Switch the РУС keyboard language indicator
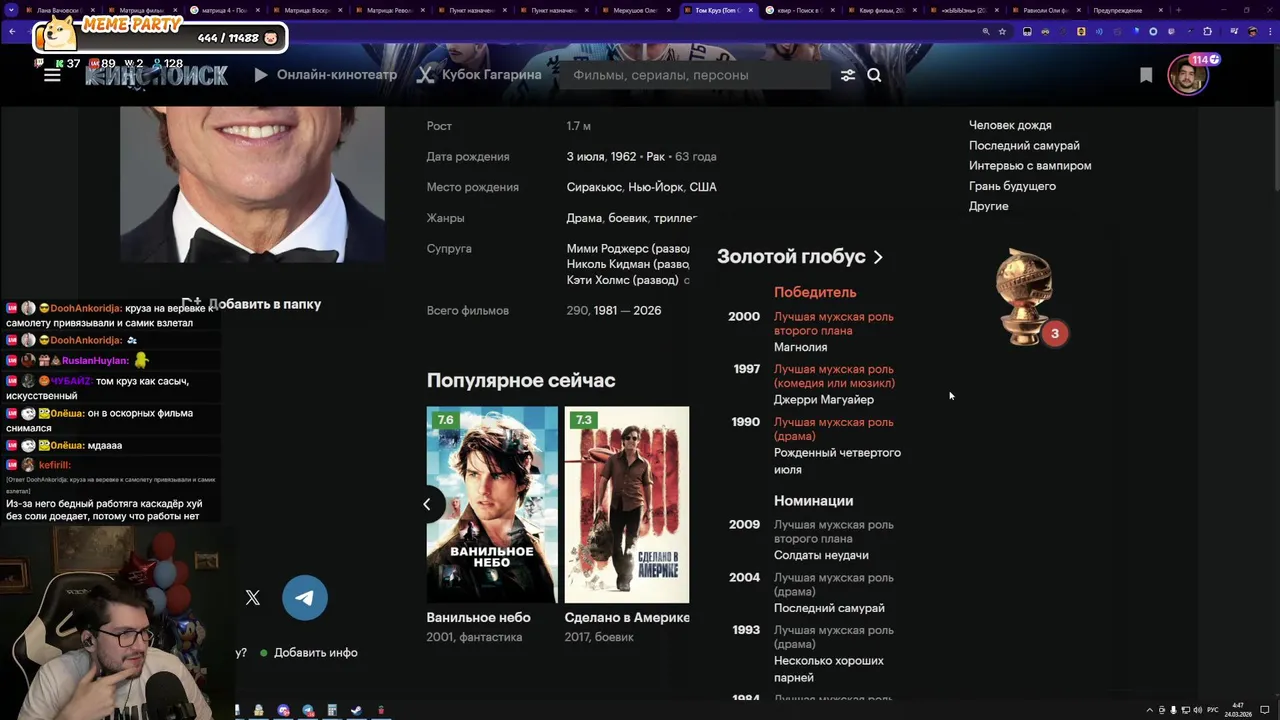This screenshot has height=720, width=1280. [1213, 710]
